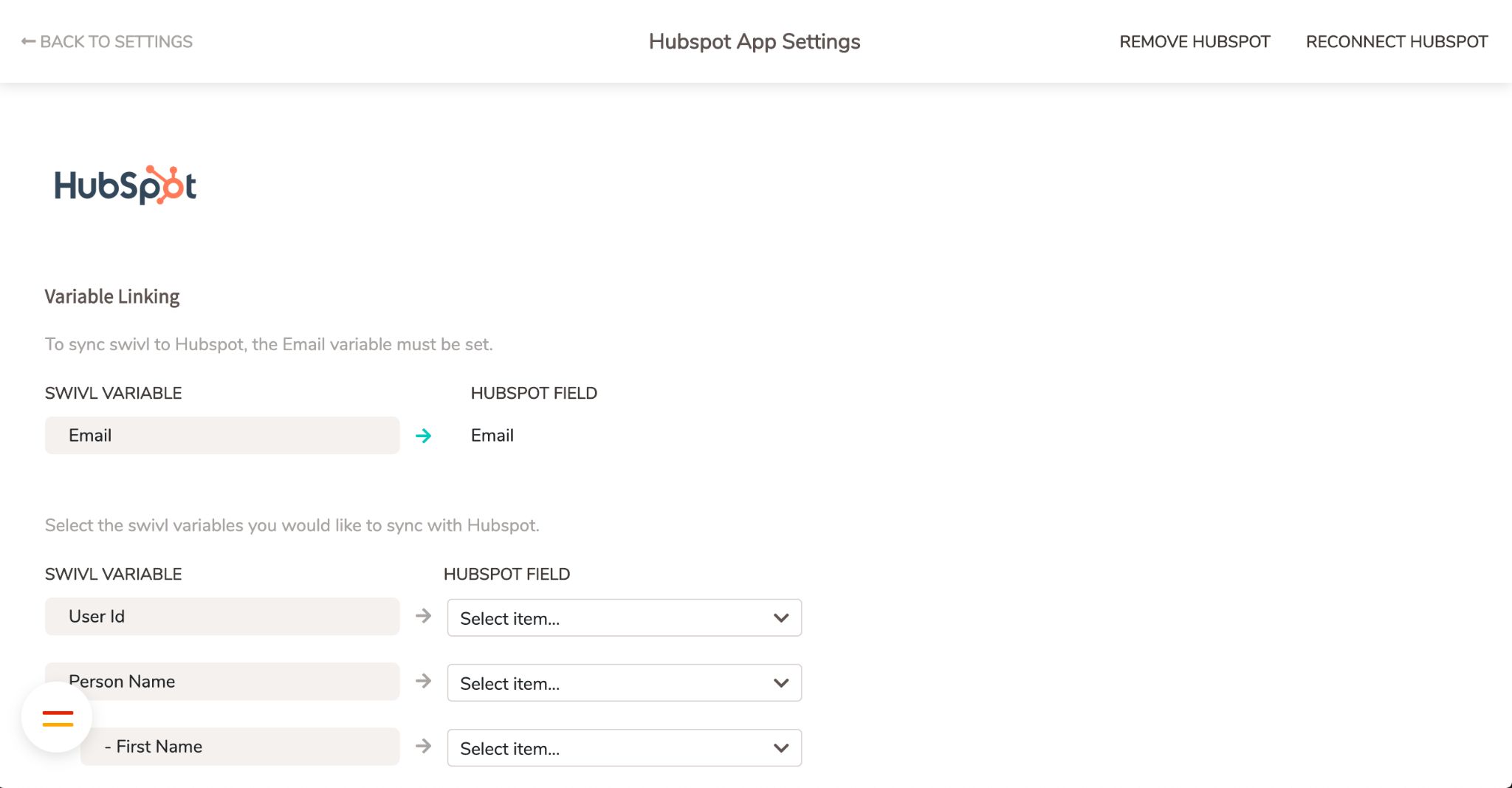The height and width of the screenshot is (788, 1512).
Task: Click the chevron on the First Name dropdown
Action: [780, 747]
